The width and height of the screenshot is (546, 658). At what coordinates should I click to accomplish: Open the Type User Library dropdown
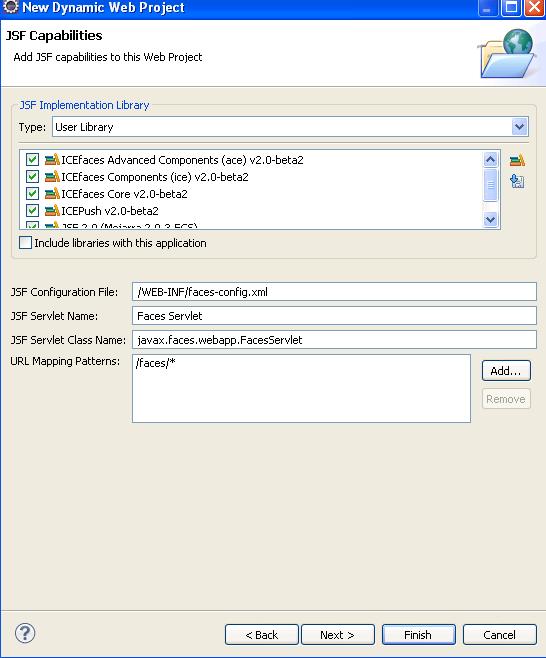click(x=519, y=126)
